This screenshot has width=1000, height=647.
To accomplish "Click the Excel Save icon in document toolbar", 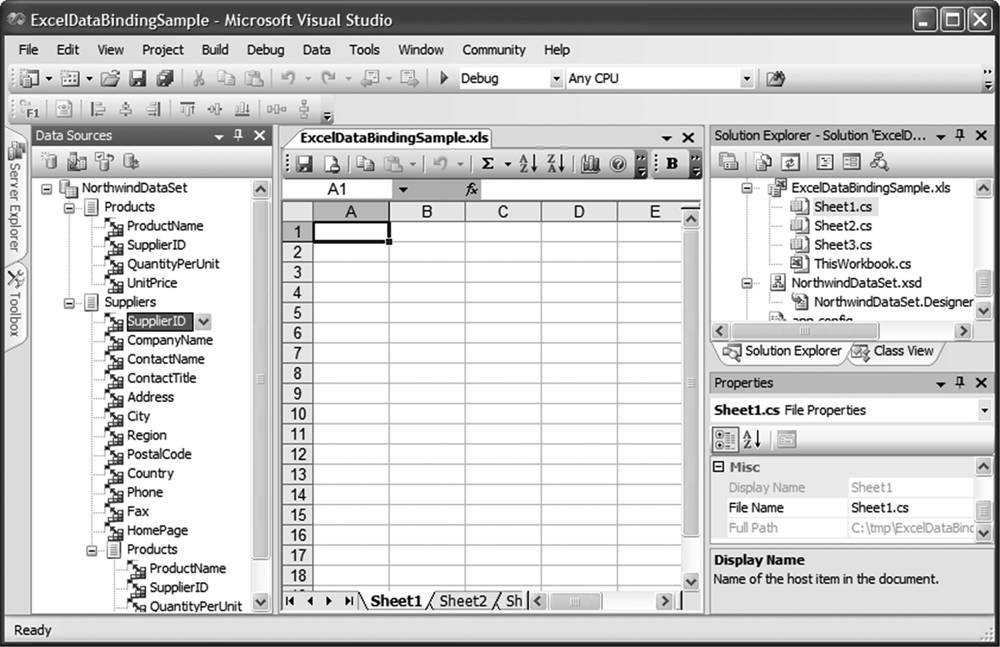I will click(305, 164).
